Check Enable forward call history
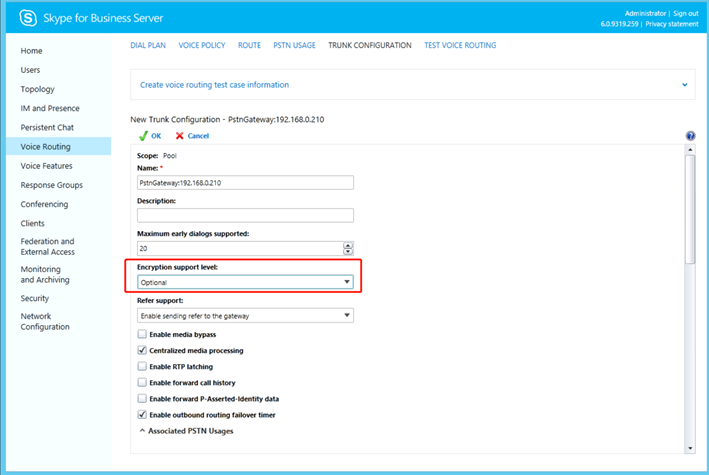This screenshot has height=475, width=709. [x=142, y=383]
